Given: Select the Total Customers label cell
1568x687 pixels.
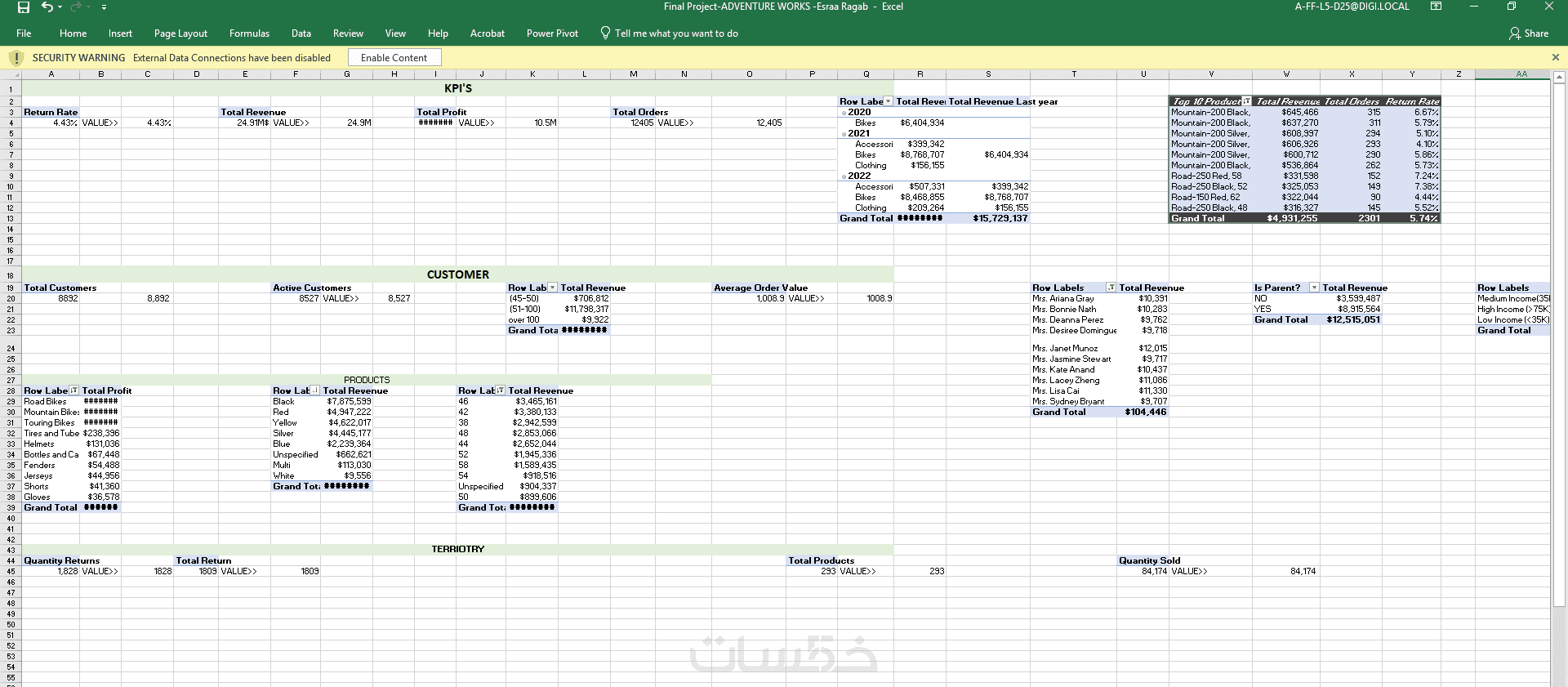Looking at the screenshot, I should (60, 288).
